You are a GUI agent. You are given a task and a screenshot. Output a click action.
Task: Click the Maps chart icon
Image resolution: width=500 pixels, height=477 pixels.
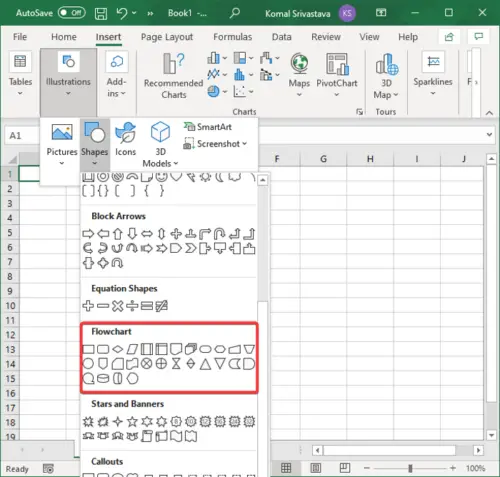click(299, 75)
